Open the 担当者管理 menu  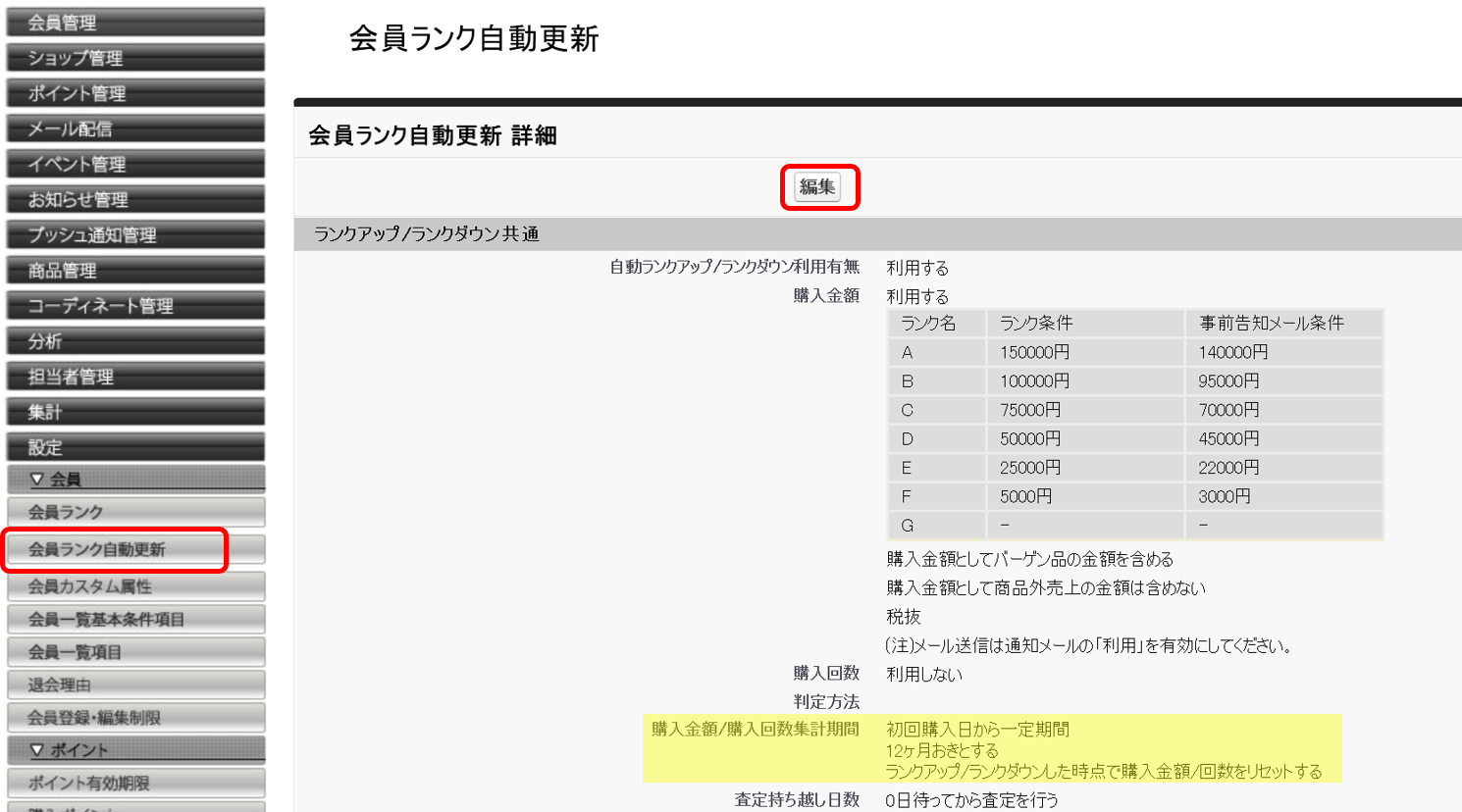click(135, 375)
